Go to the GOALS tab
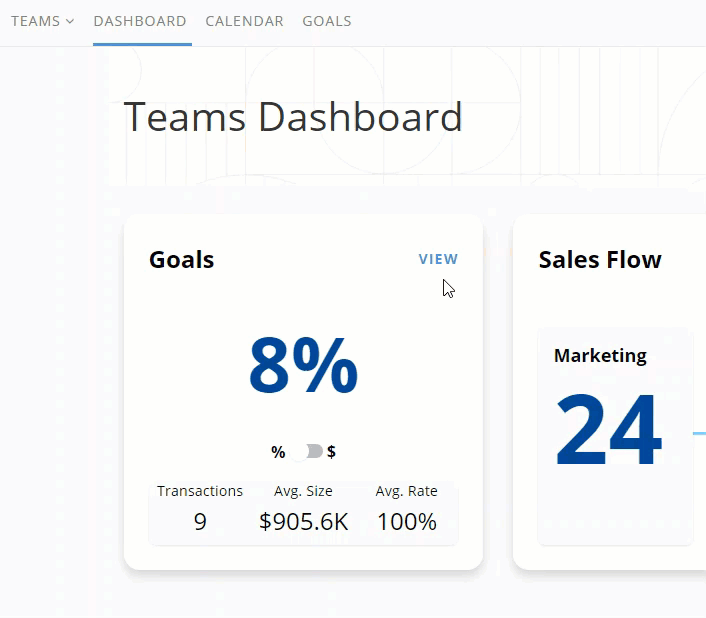 (327, 21)
